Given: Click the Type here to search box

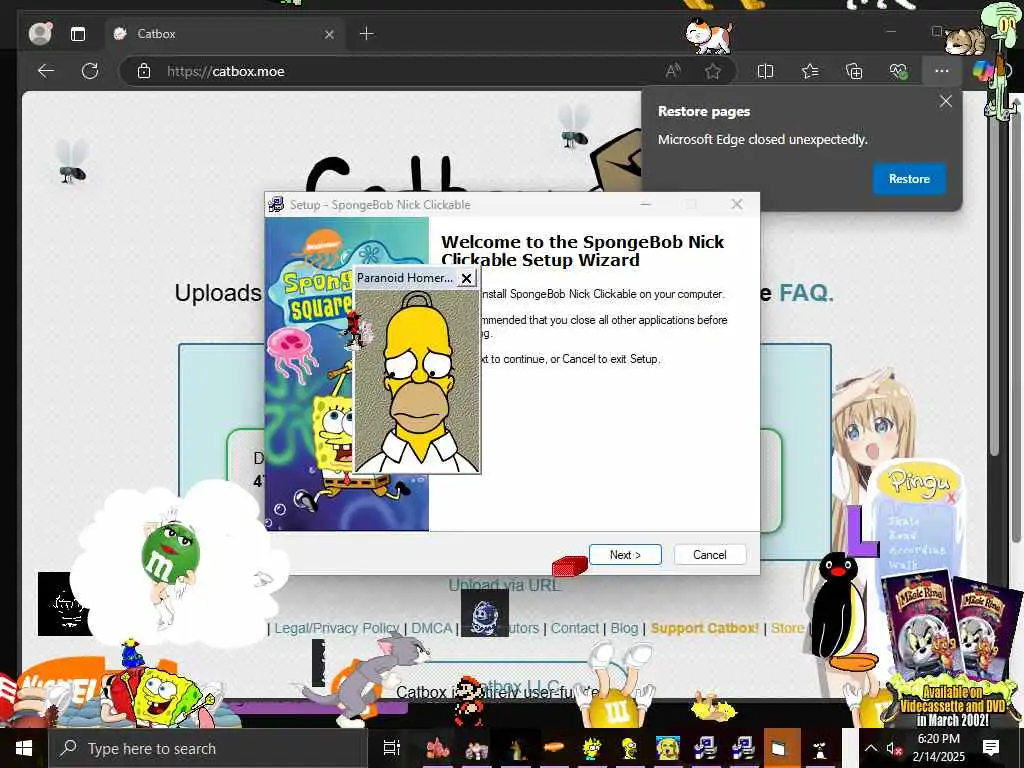Looking at the screenshot, I should click(x=208, y=748).
